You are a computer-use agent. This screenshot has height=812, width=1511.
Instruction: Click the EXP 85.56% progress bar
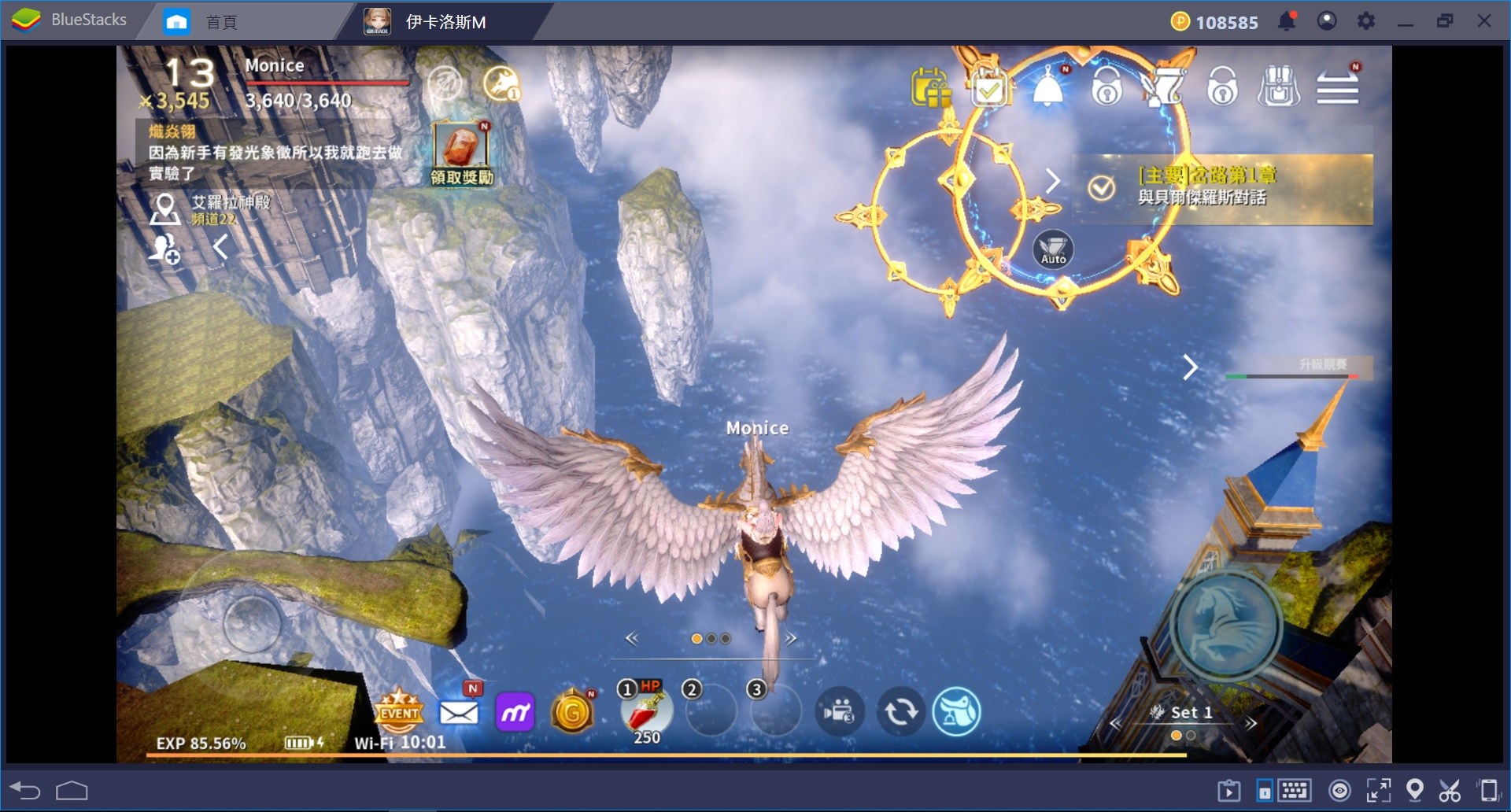tap(666, 755)
